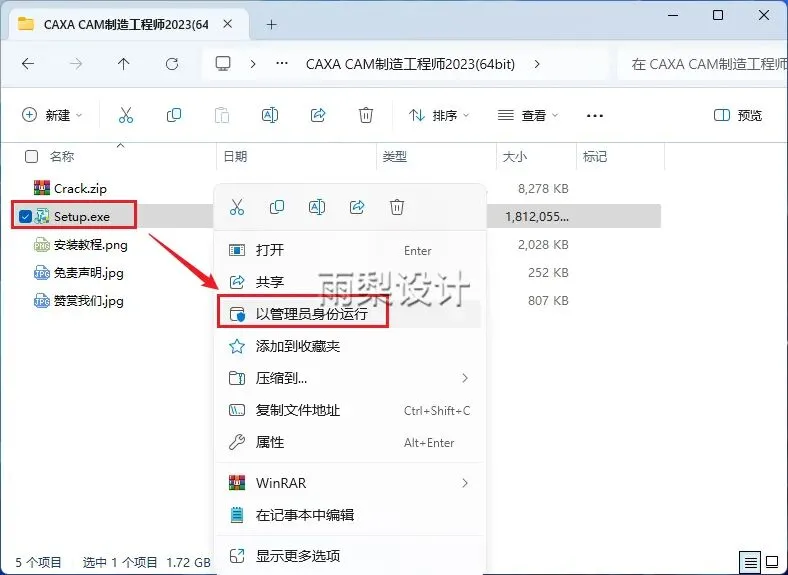Screen dimensions: 788x575
Task: Expand the chevron after the CAXA CAM path
Action: pos(537,64)
